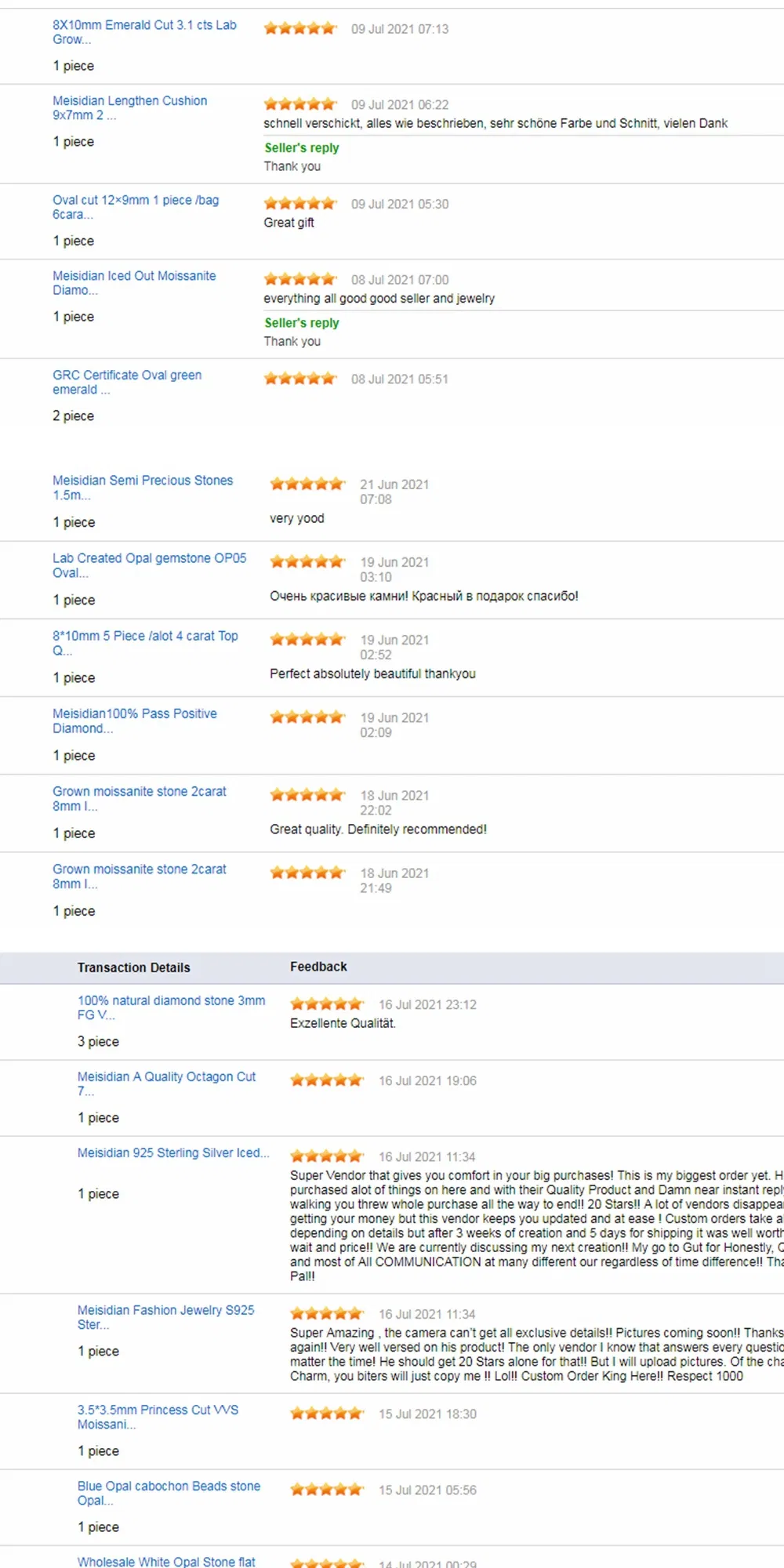Open 'Meisidian 925 Sterling Silver Iced' link
The image size is (784, 1568).
(172, 1153)
